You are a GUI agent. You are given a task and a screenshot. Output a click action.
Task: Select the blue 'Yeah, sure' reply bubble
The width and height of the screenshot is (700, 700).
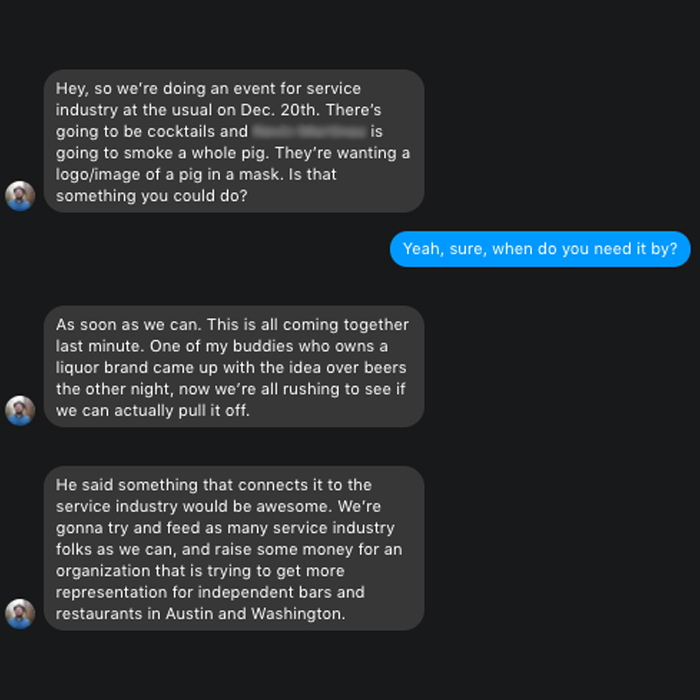click(540, 249)
